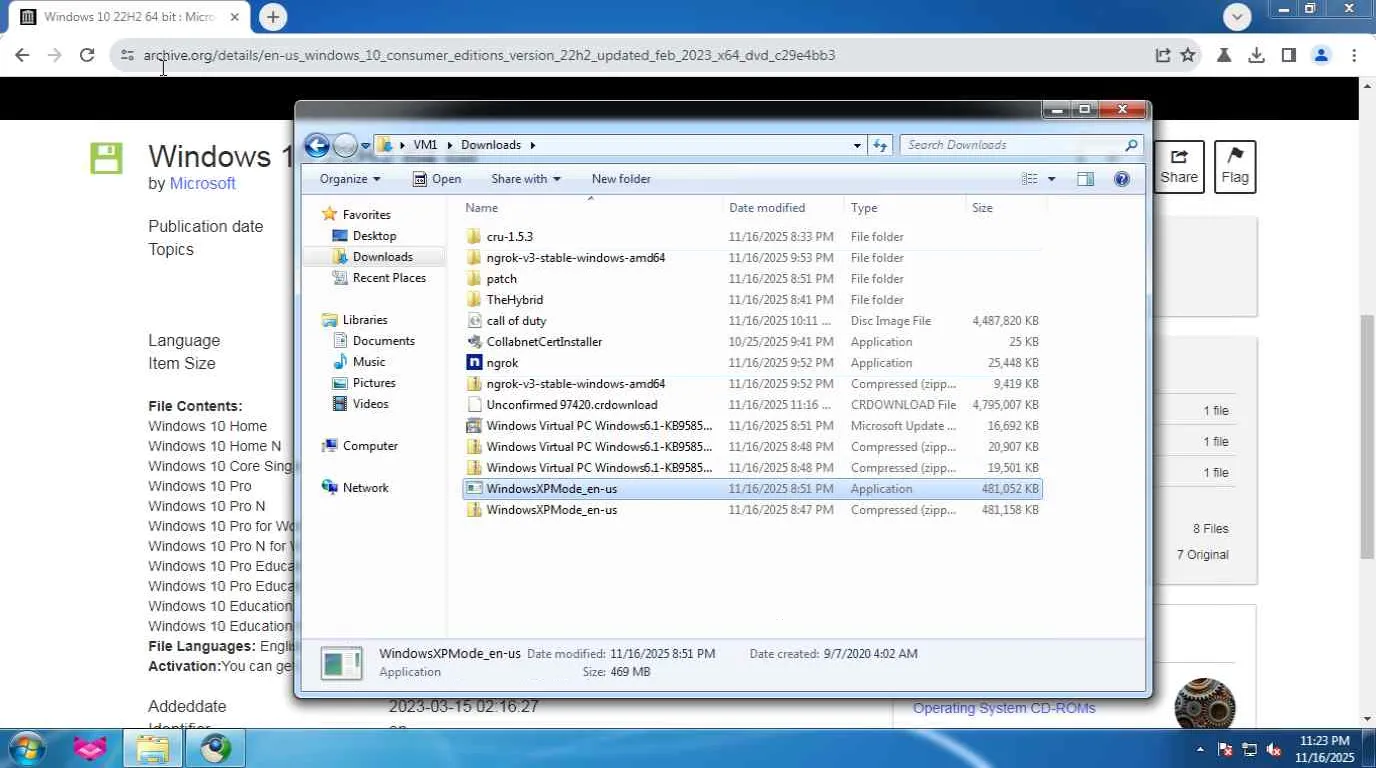Open the Microsoft author link
This screenshot has height=768, width=1376.
click(x=202, y=184)
